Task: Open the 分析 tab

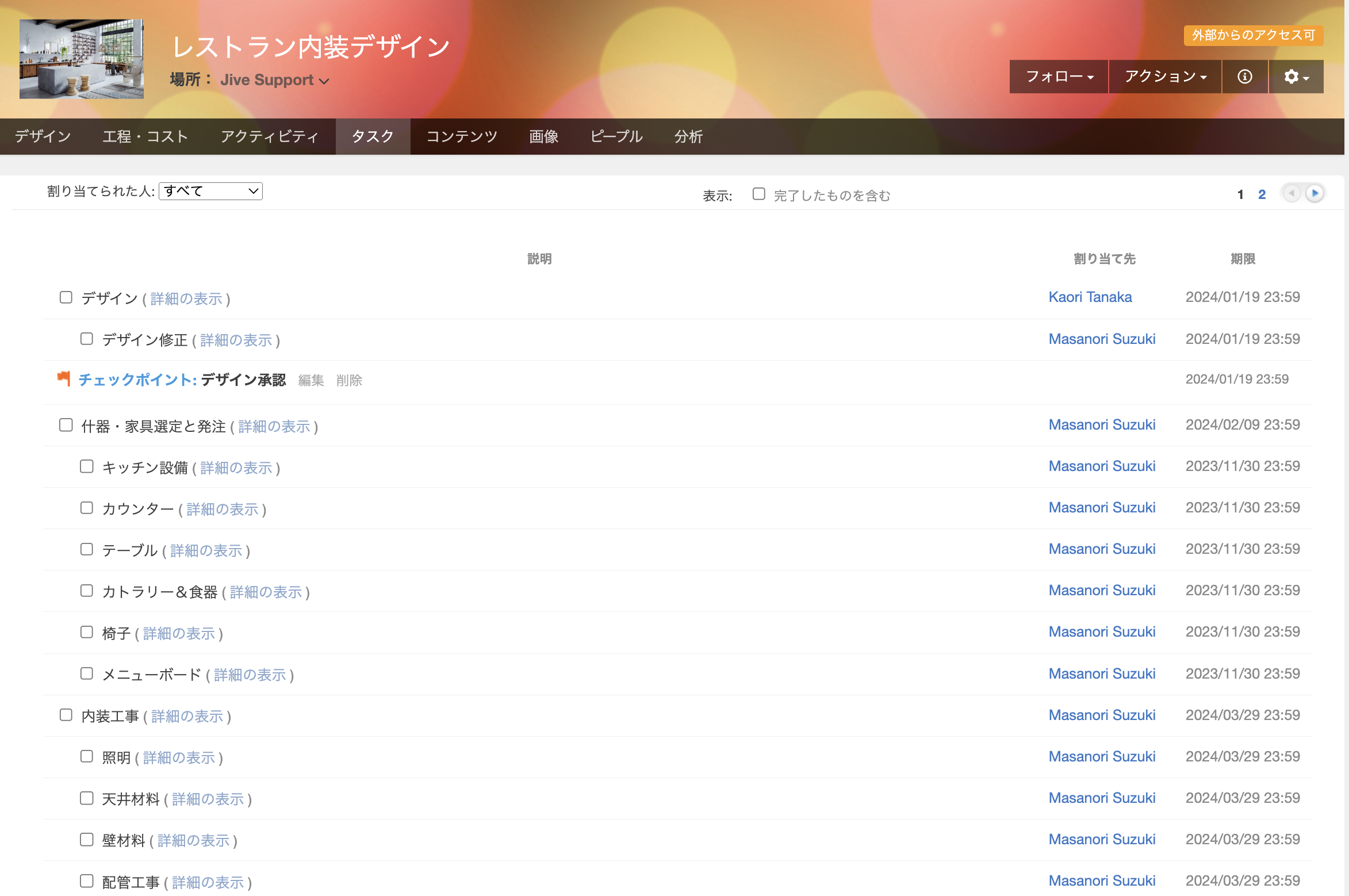Action: click(688, 136)
